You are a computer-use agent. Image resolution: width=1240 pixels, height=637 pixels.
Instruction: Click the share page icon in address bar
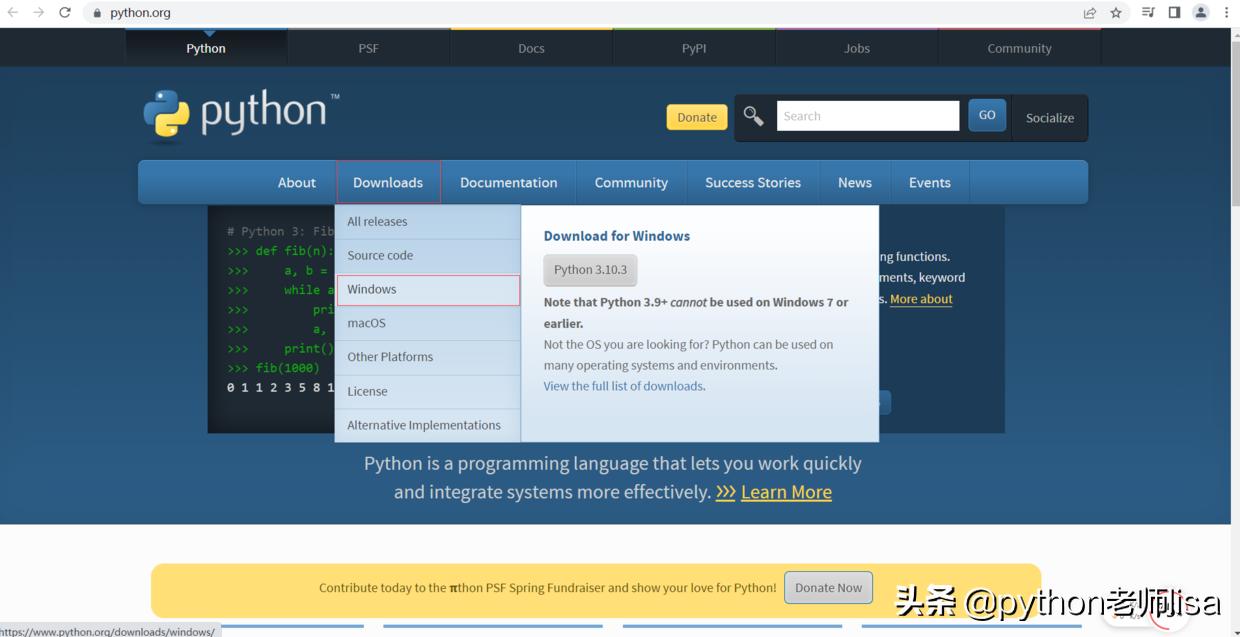click(1090, 13)
